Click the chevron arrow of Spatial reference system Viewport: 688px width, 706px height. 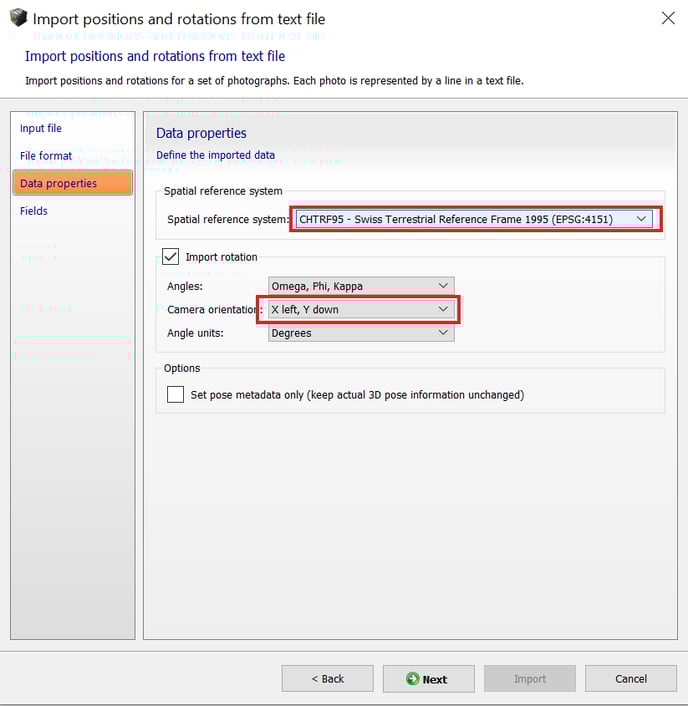coord(642,219)
